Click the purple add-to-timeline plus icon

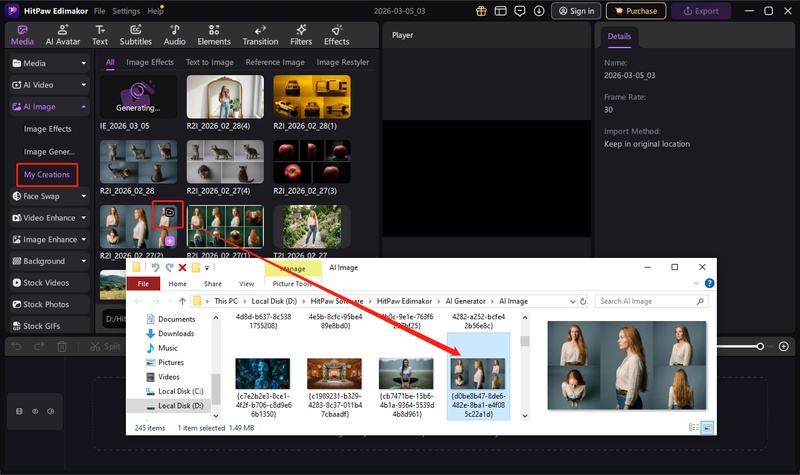pos(170,241)
